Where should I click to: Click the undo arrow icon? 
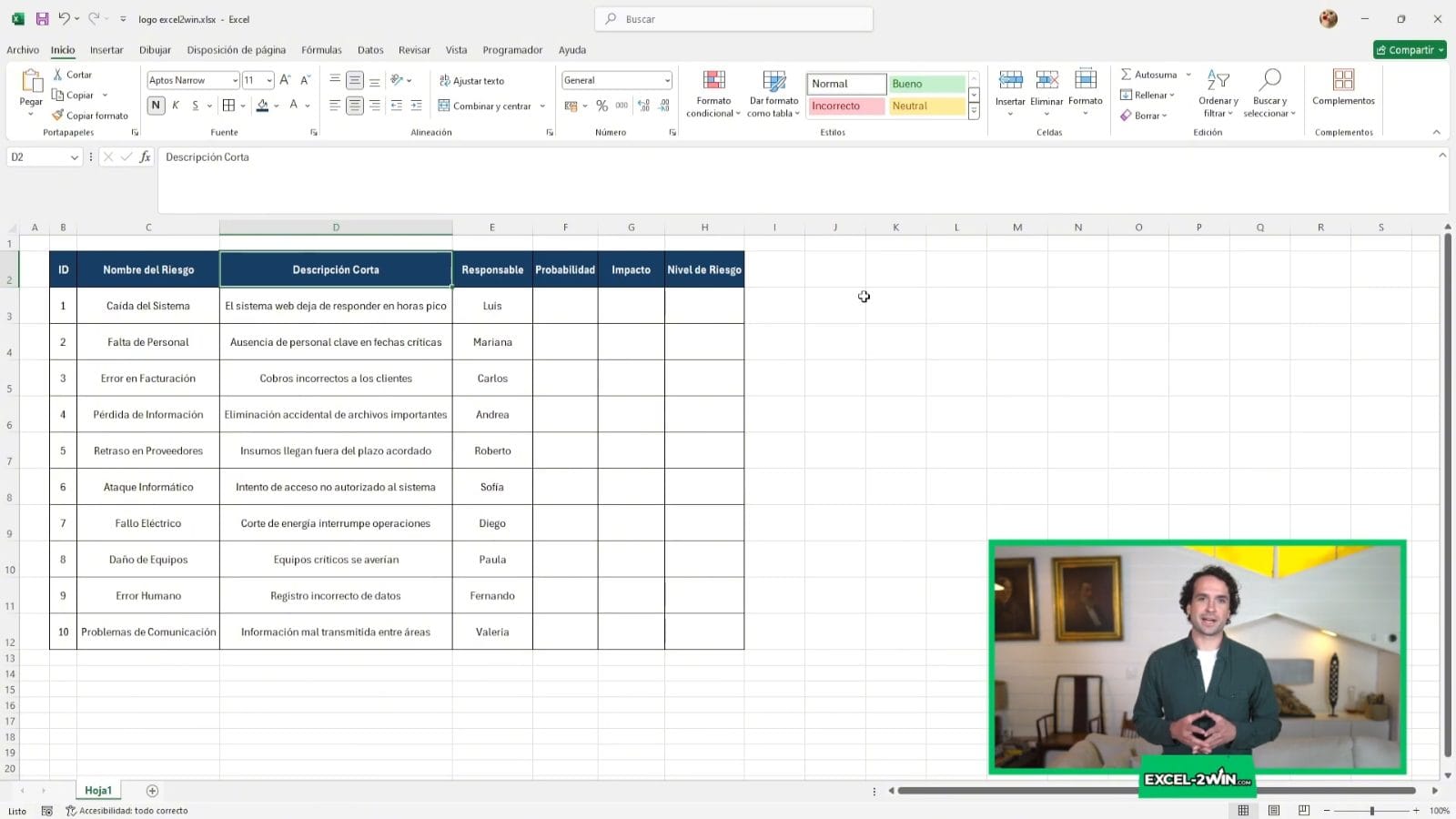[64, 18]
